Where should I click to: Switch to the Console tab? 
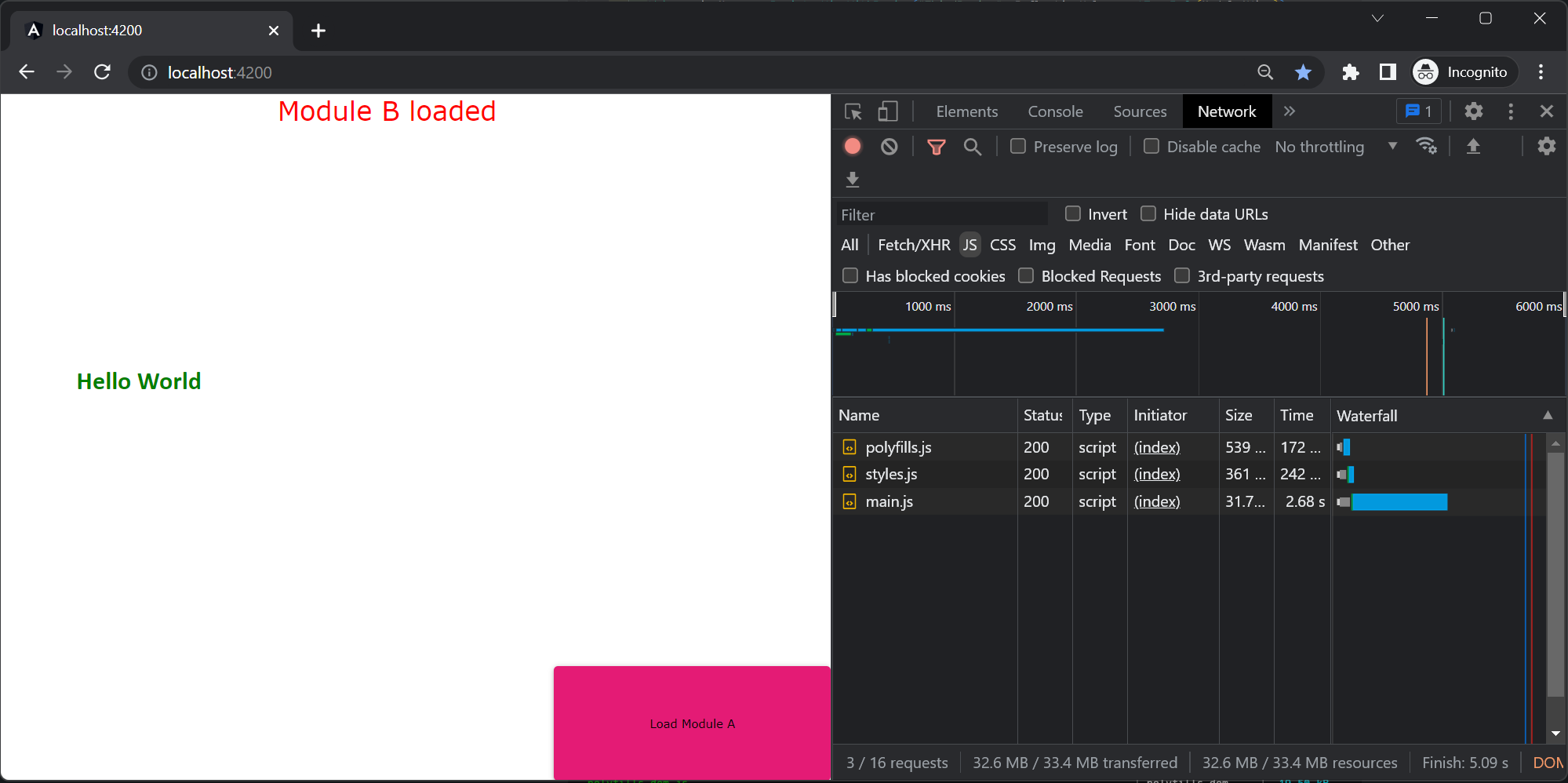1055,111
